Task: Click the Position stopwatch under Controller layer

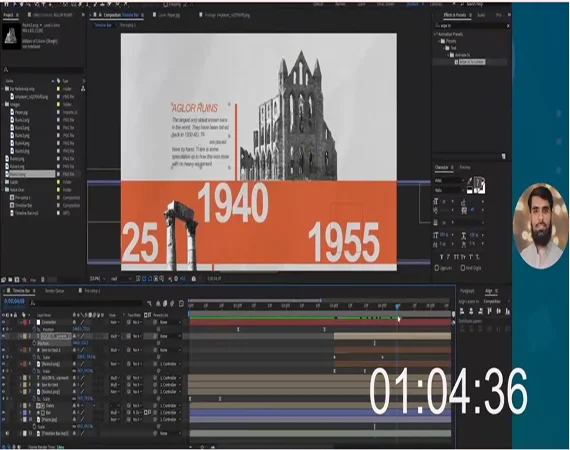Action: point(35,329)
